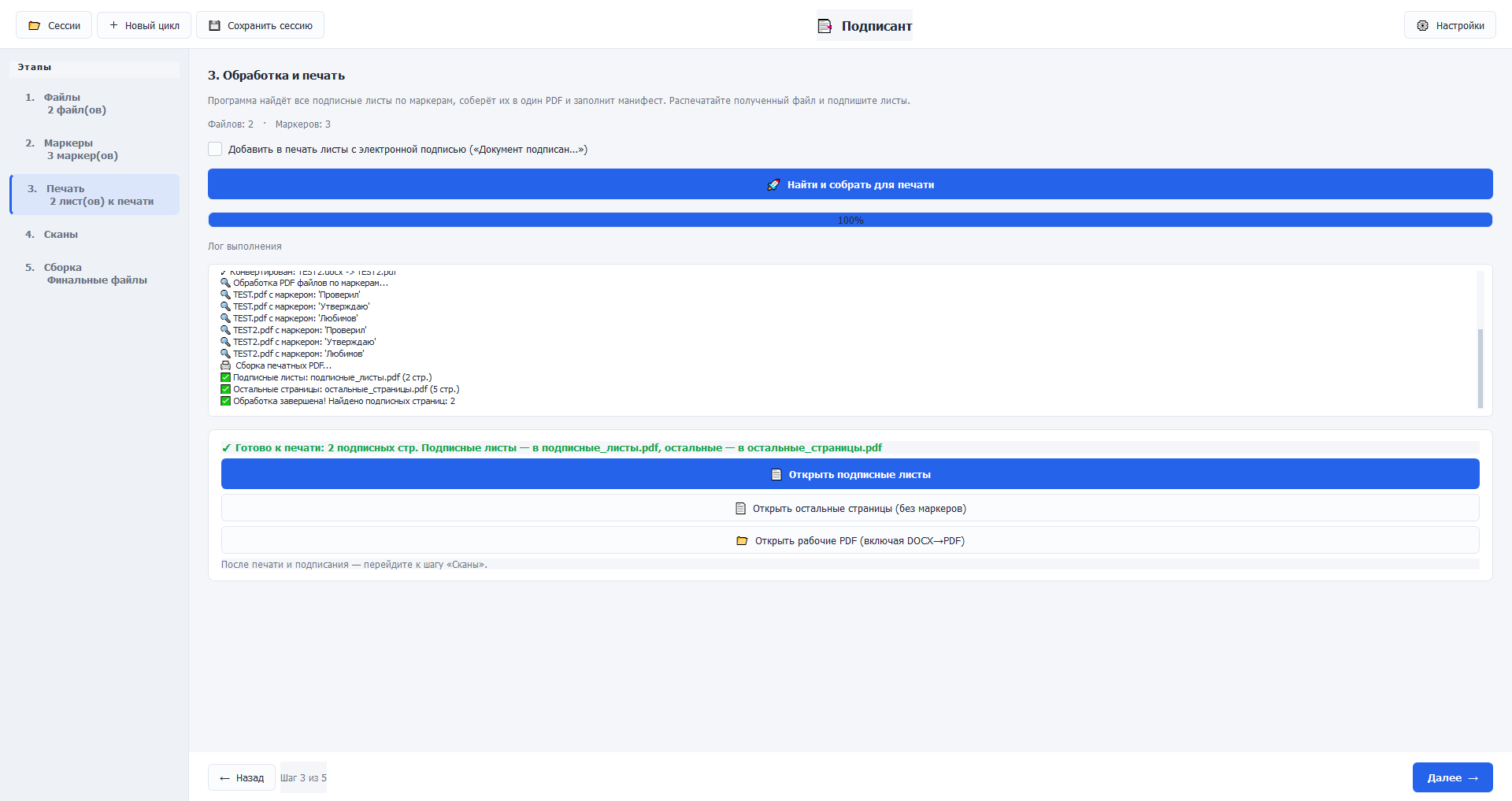Click the Подписант document logo icon
Image resolution: width=1512 pixels, height=801 pixels.
pyautogui.click(x=825, y=27)
